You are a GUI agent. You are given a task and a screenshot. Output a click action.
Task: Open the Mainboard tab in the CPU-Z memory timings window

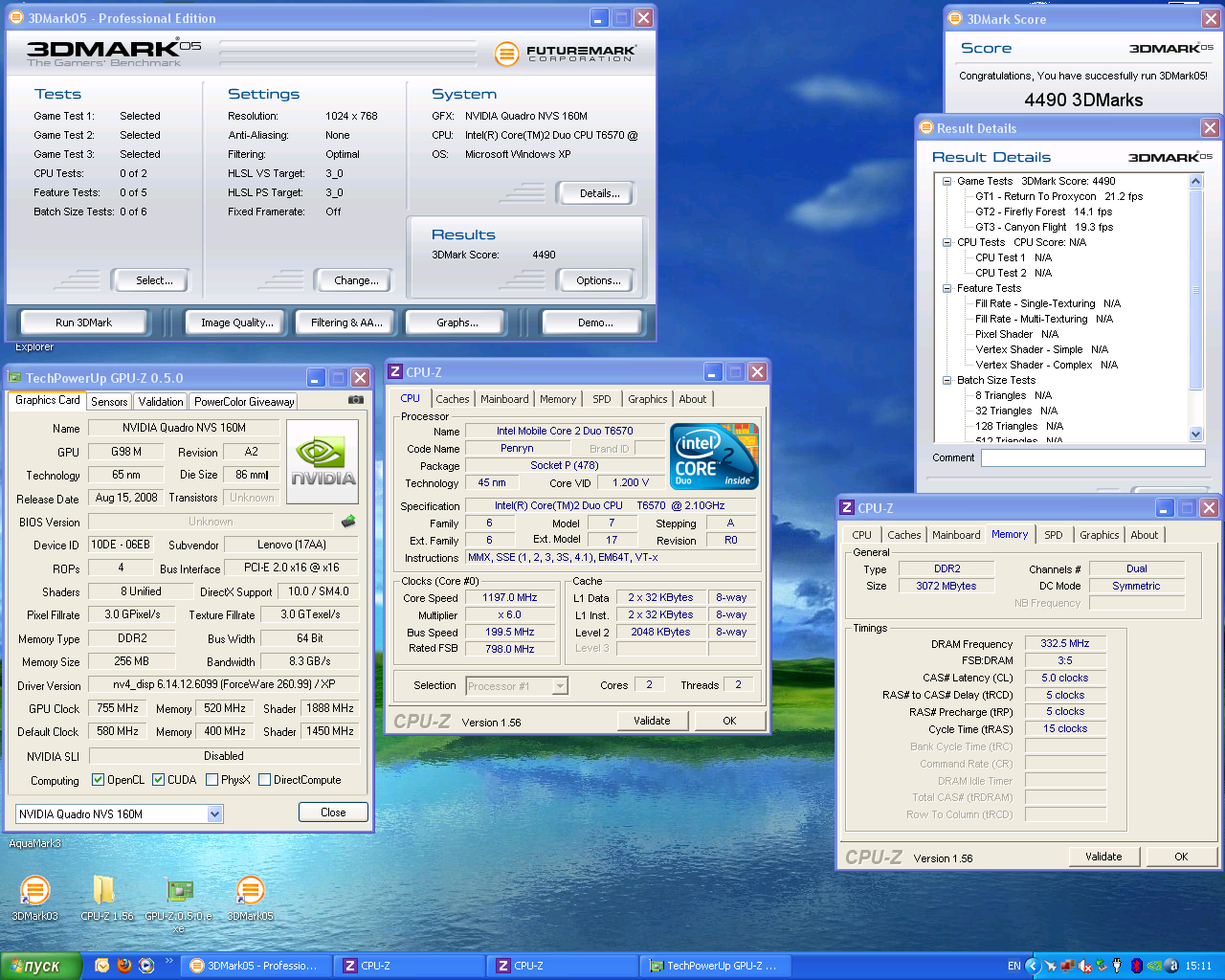click(x=956, y=535)
